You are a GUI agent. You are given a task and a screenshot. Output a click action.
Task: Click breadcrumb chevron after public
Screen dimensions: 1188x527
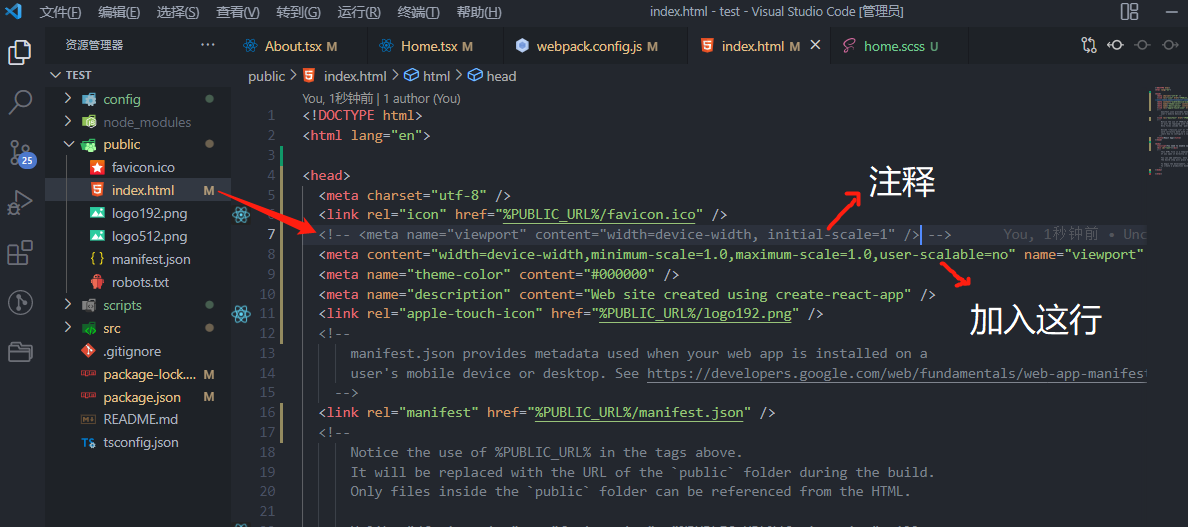click(x=293, y=76)
